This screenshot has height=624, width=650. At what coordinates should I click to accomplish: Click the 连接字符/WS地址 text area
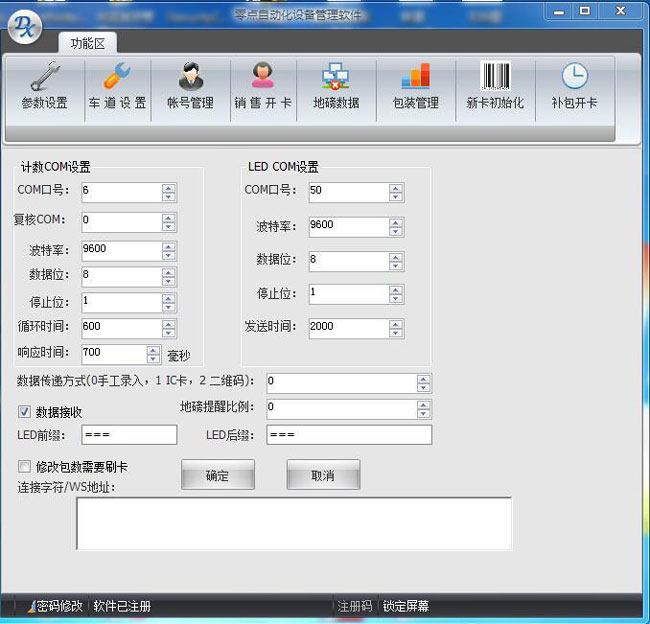click(x=294, y=523)
